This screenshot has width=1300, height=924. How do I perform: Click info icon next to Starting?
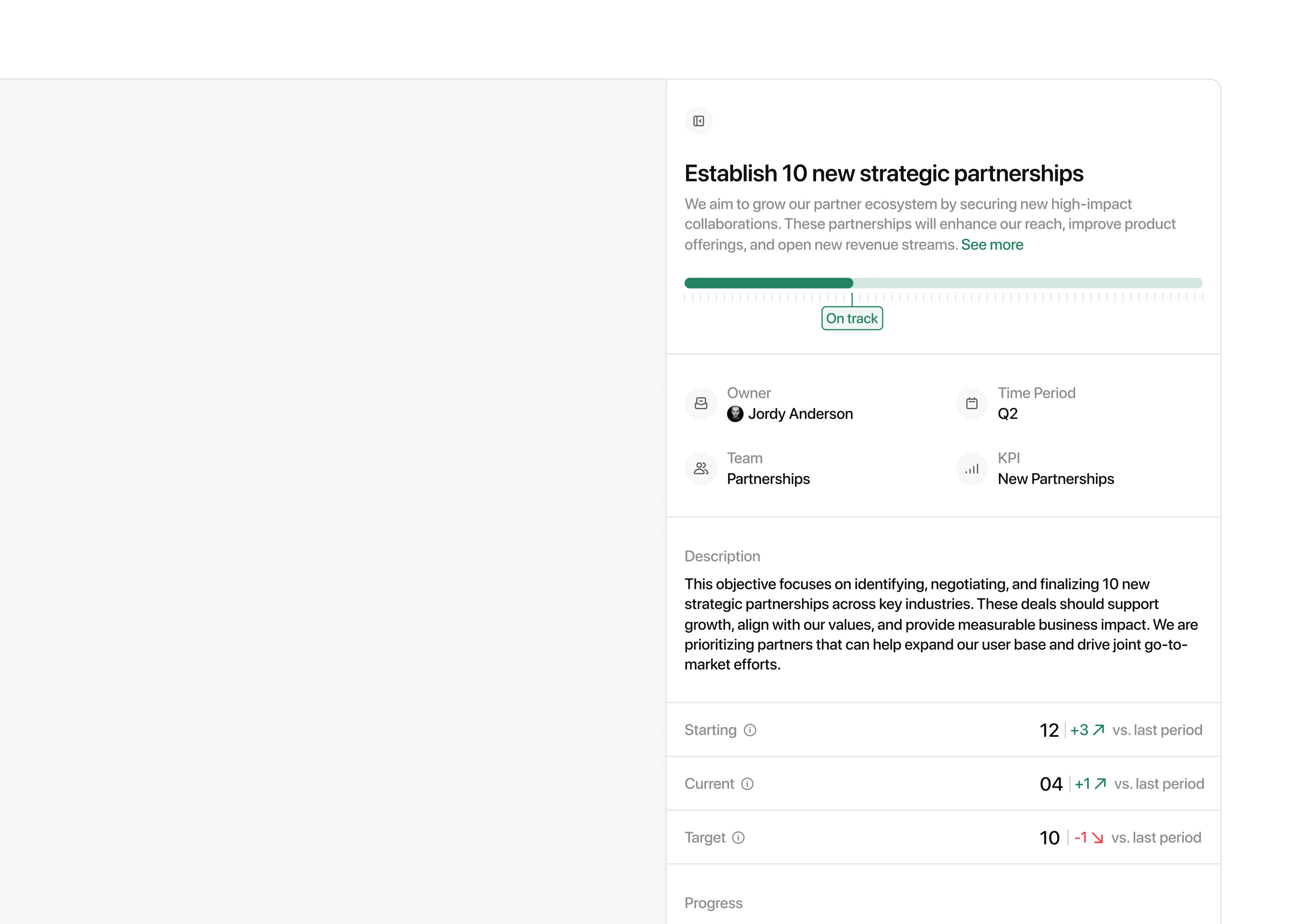pos(750,730)
